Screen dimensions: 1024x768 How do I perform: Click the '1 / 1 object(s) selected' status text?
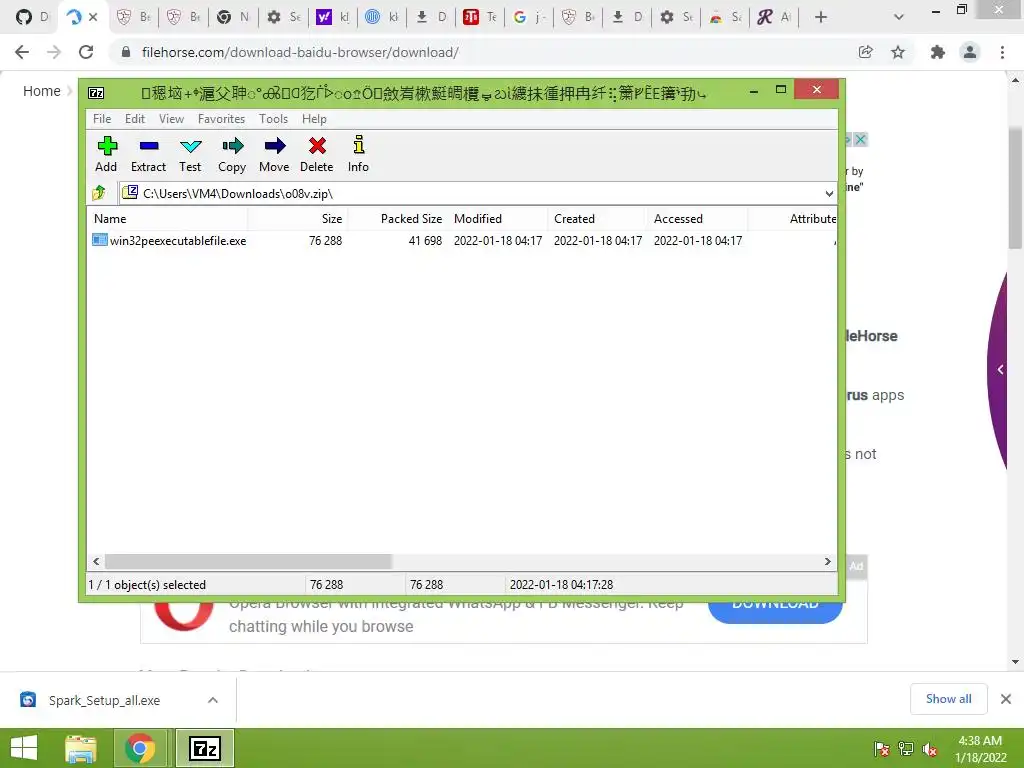tap(147, 584)
